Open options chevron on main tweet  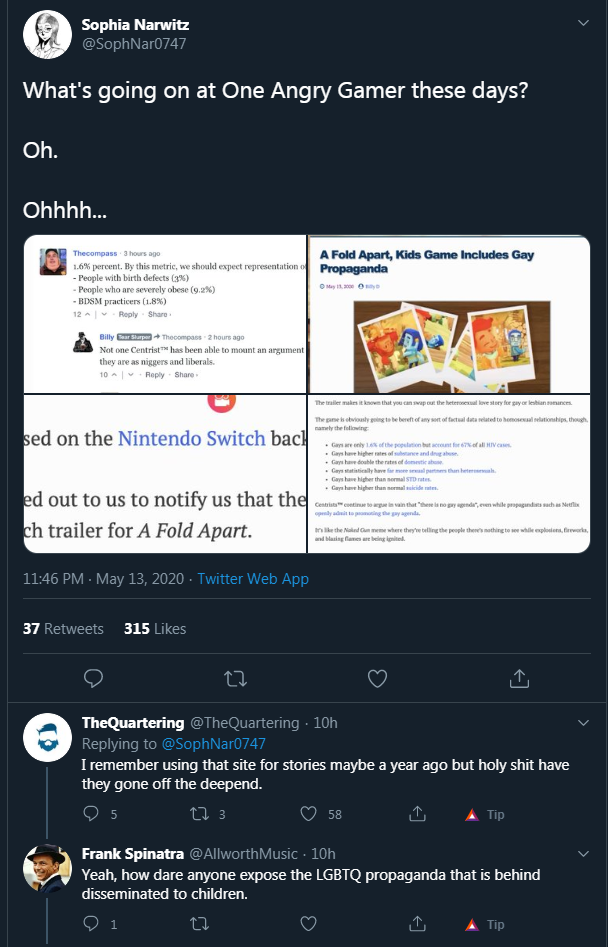tap(583, 23)
